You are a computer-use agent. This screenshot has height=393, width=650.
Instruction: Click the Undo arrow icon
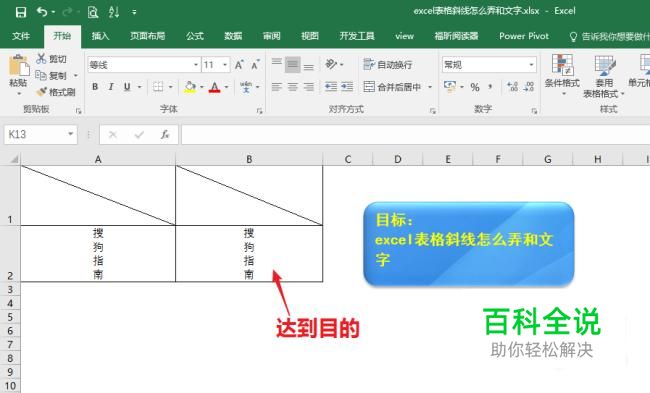coord(42,12)
